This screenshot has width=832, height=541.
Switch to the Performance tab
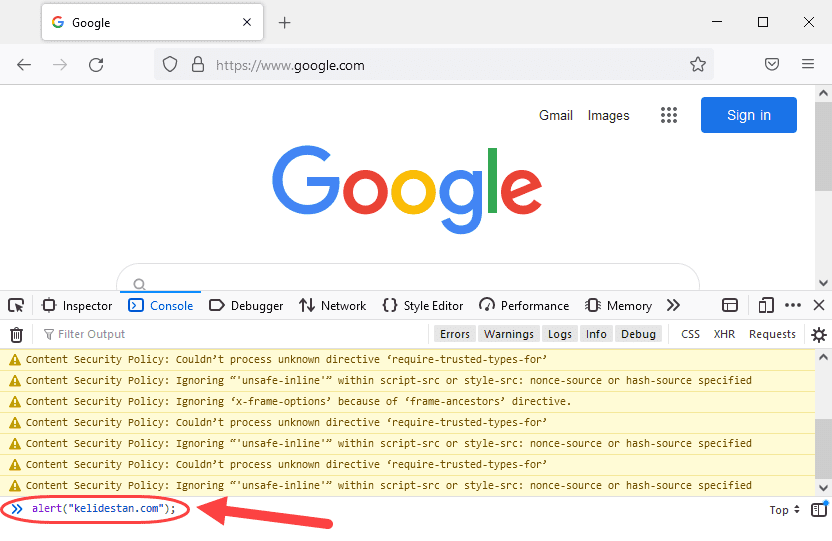click(x=524, y=306)
